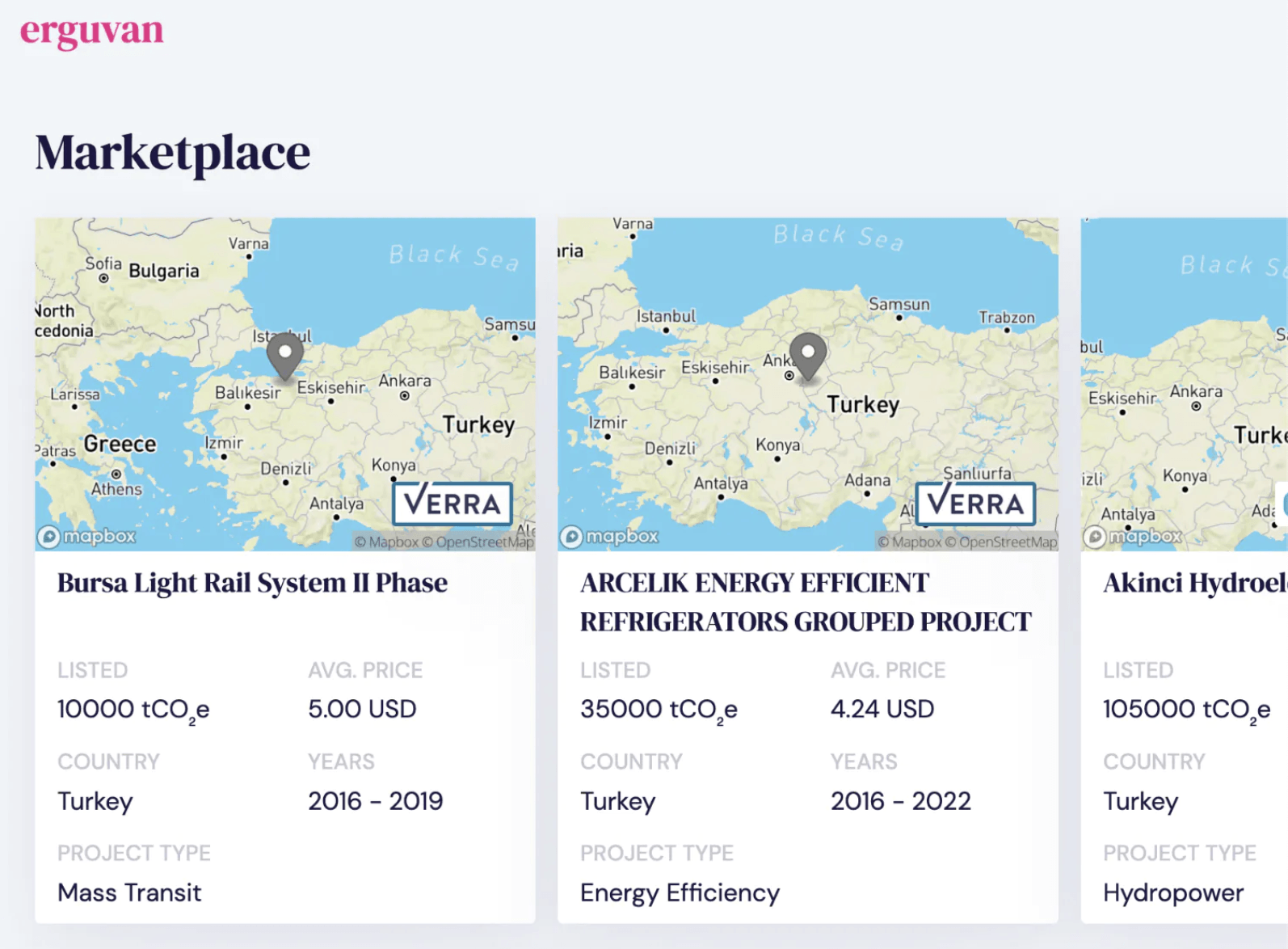Click Mapbox attribution on second map
Image resolution: width=1288 pixels, height=949 pixels.
coord(910,542)
